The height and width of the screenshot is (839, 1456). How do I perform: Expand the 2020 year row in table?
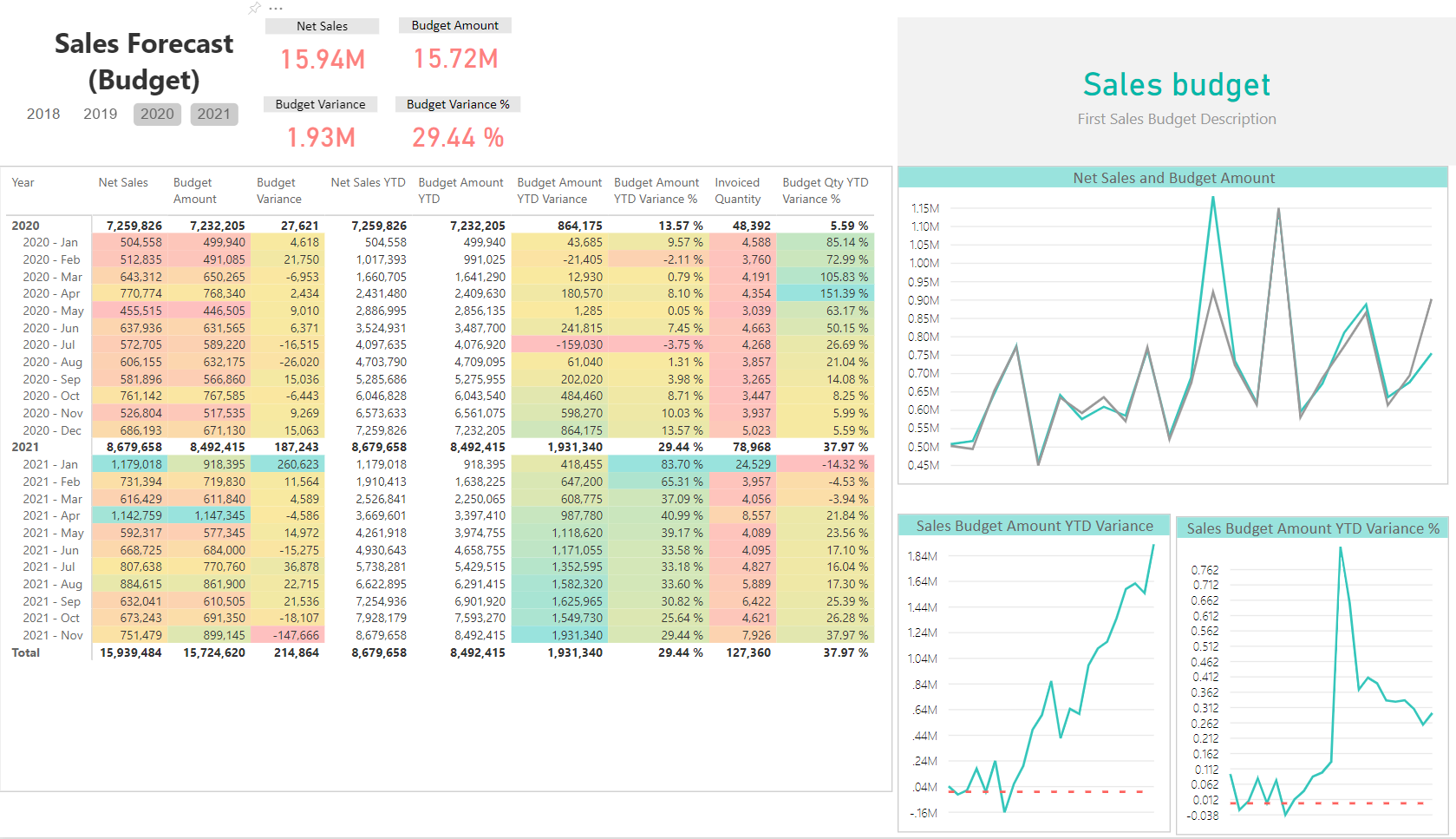(x=25, y=226)
